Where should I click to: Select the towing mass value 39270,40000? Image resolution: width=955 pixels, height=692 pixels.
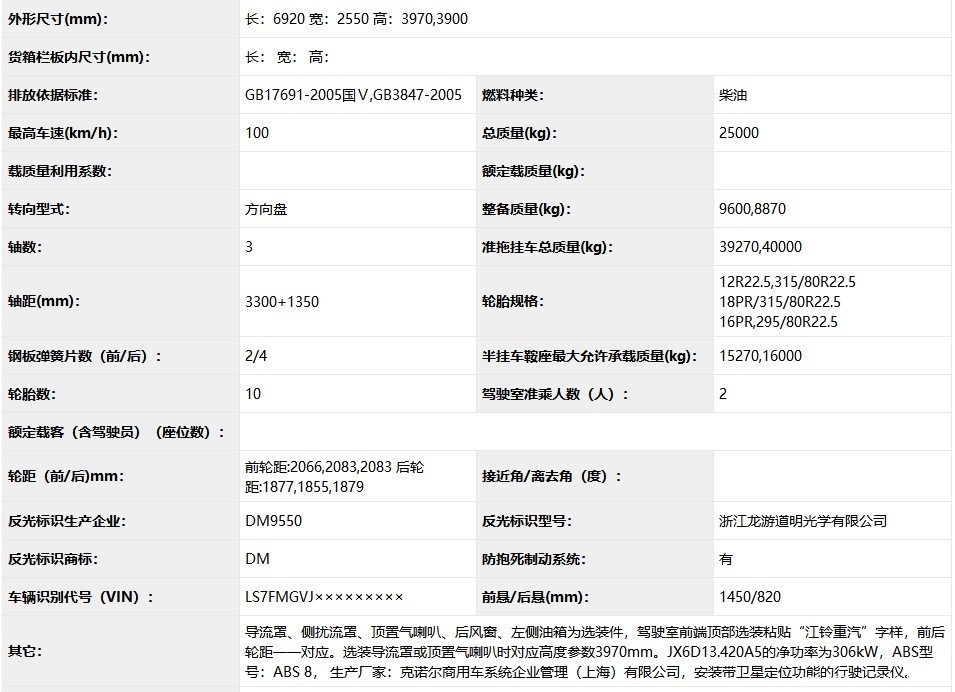tap(760, 247)
